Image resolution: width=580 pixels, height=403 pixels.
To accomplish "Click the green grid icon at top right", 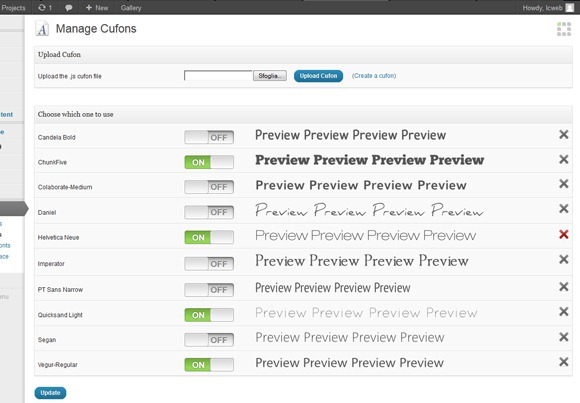I will click(x=564, y=29).
